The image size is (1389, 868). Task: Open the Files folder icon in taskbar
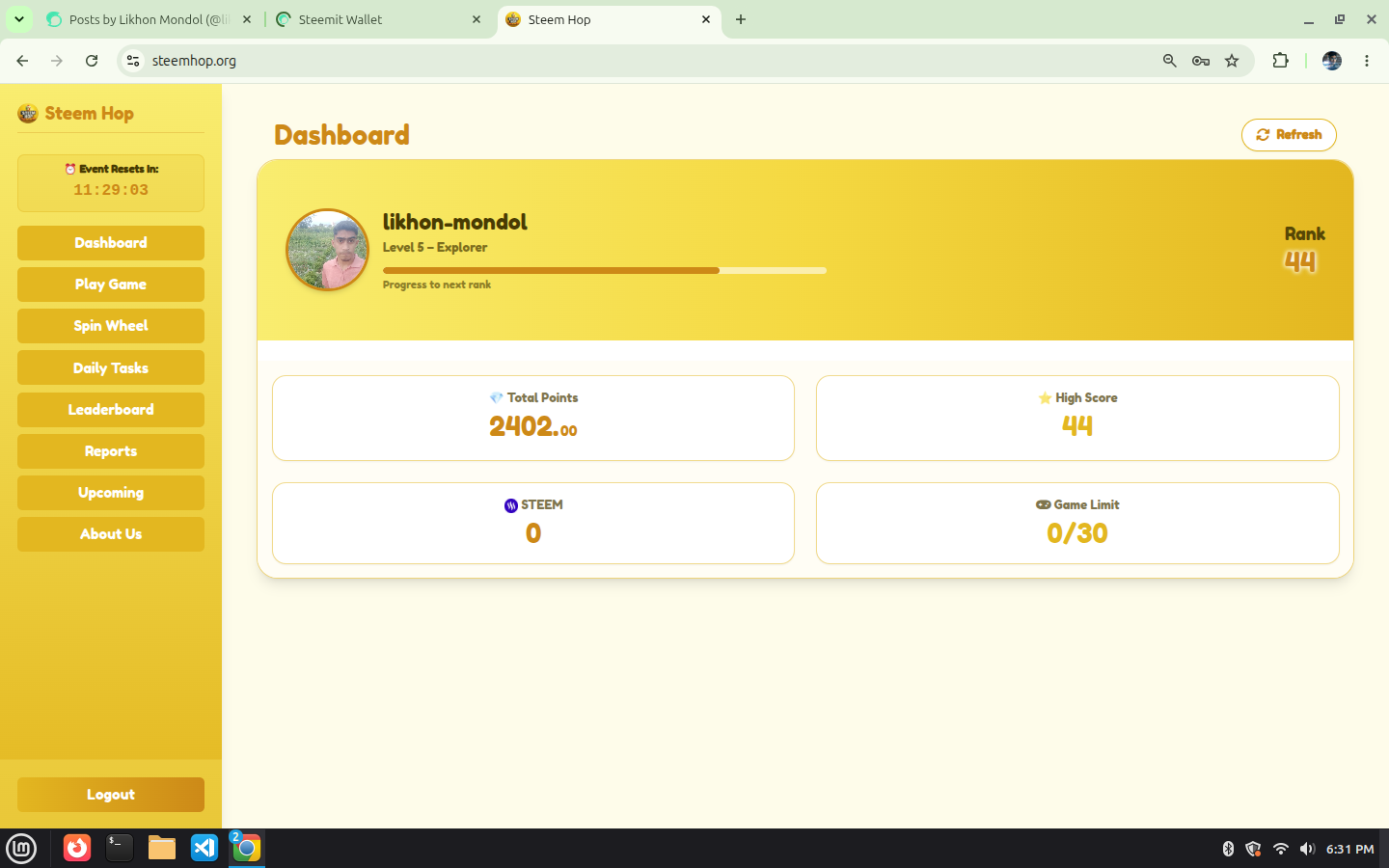click(162, 848)
